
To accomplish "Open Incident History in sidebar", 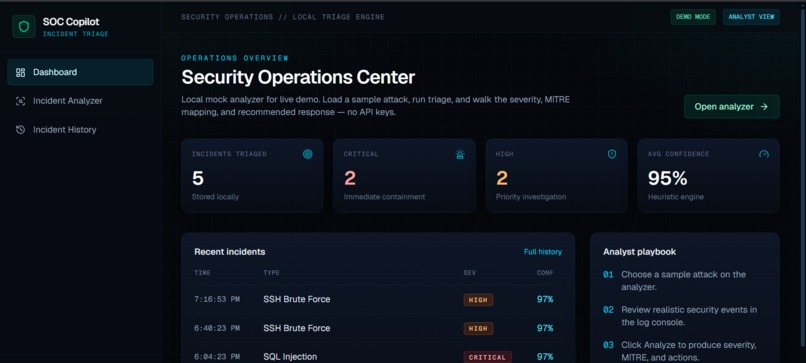I will (x=80, y=130).
